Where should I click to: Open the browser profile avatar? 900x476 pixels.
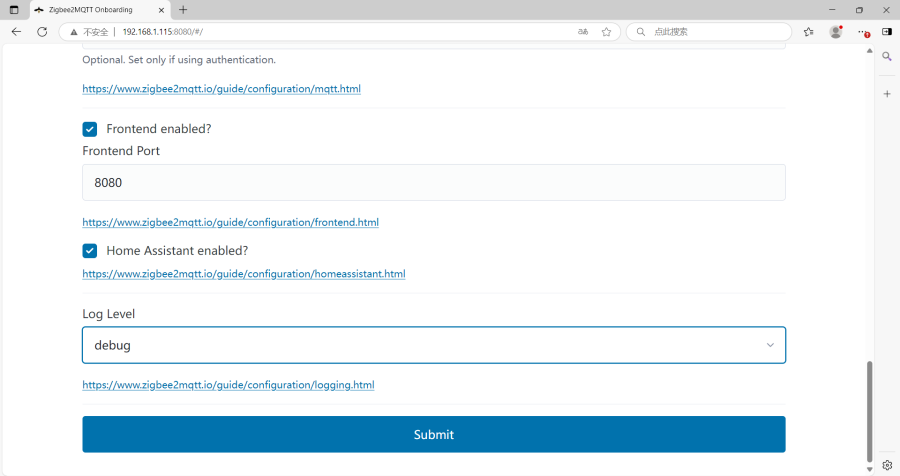[x=836, y=32]
